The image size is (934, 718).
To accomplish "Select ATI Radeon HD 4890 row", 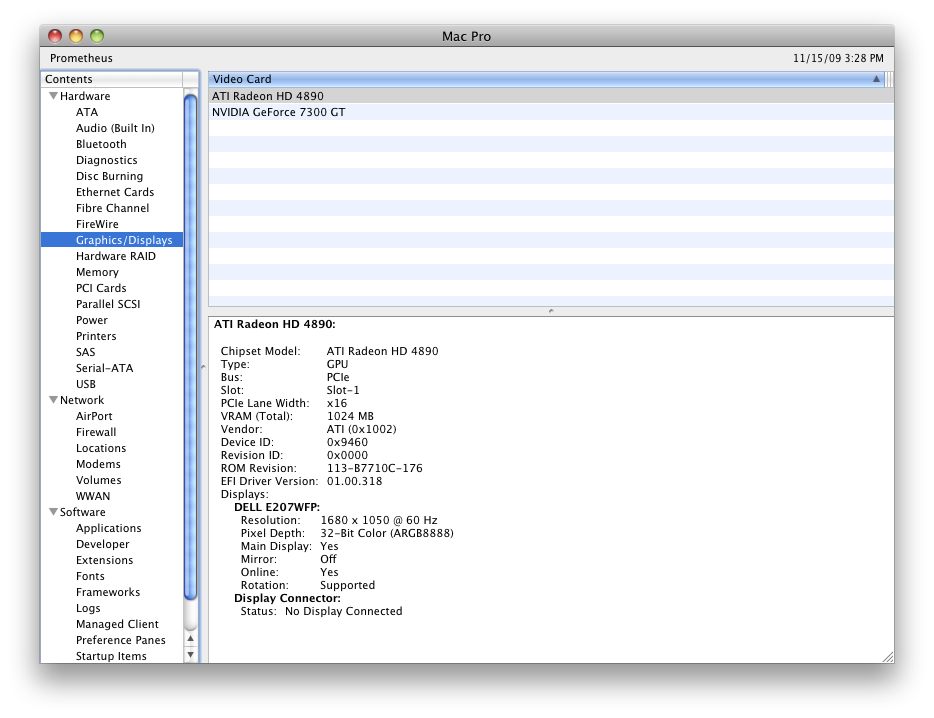I will coord(550,96).
